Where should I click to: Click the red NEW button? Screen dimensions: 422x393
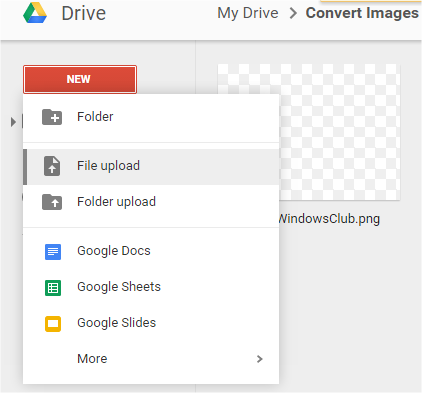tap(80, 79)
